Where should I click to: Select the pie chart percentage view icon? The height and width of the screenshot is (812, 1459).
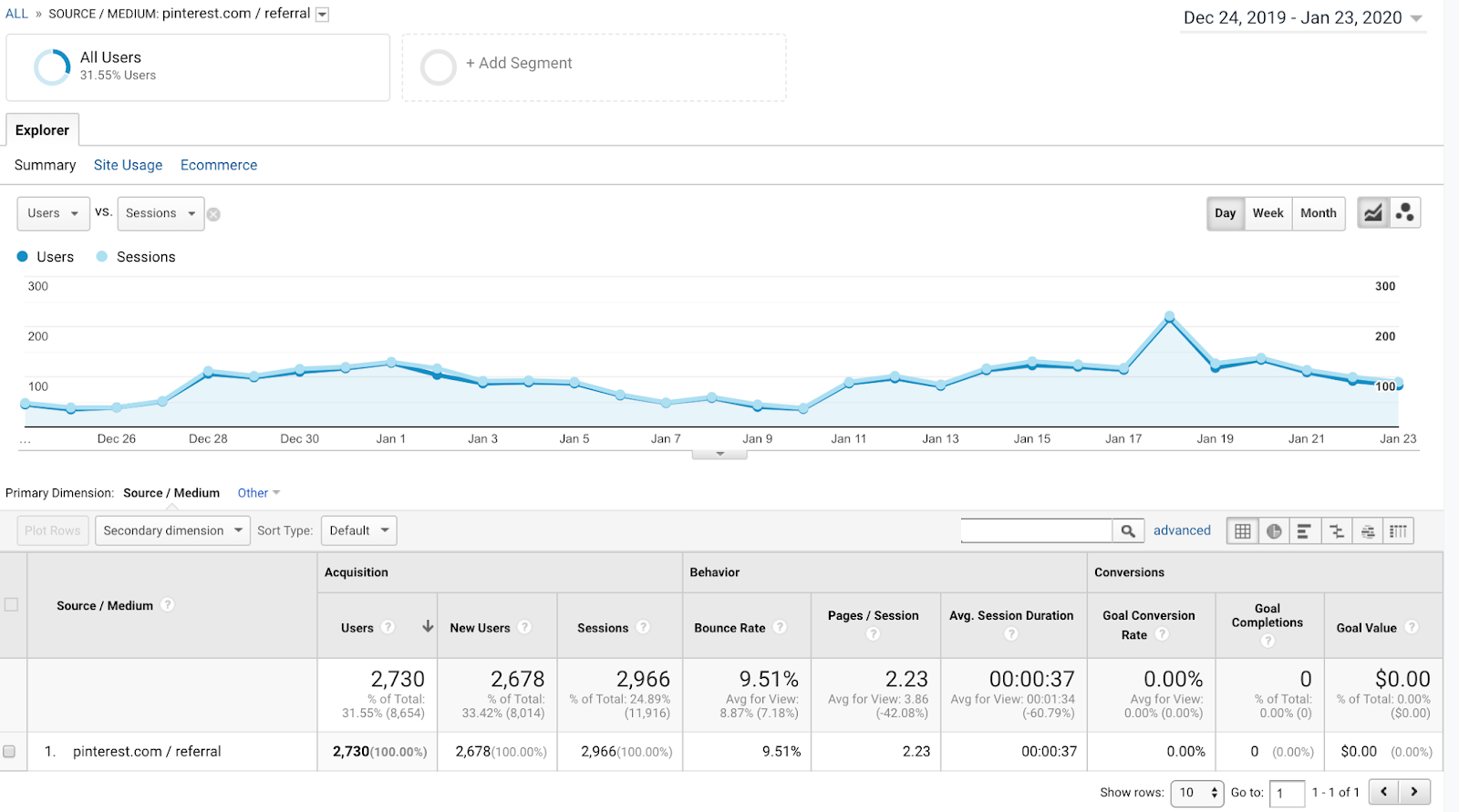coord(1274,531)
